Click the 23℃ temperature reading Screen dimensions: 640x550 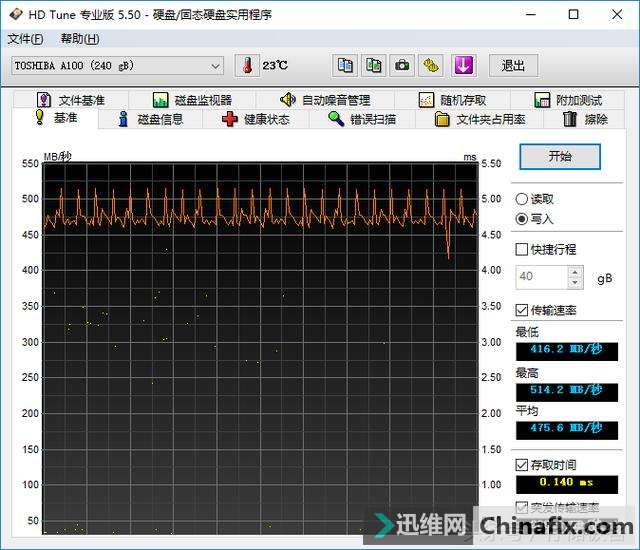275,65
